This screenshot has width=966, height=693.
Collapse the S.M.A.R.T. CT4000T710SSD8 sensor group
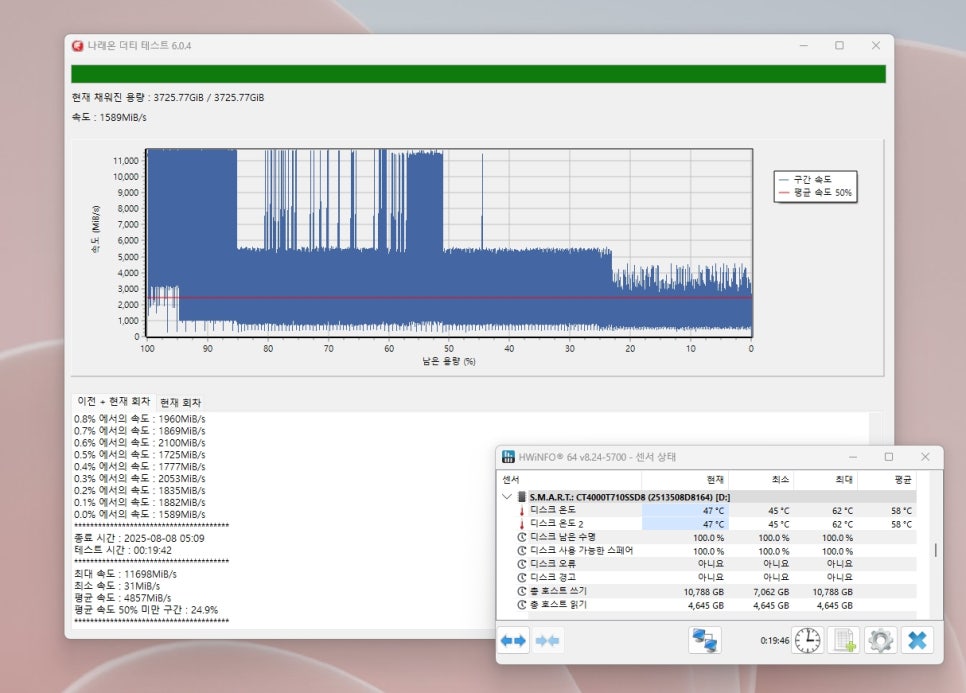pos(507,496)
